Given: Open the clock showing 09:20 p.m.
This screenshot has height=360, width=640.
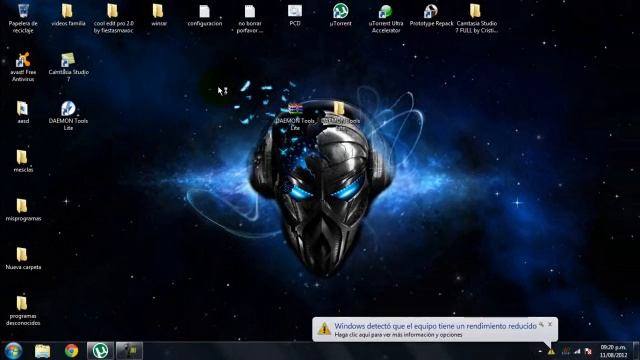Looking at the screenshot, I should 613,351.
